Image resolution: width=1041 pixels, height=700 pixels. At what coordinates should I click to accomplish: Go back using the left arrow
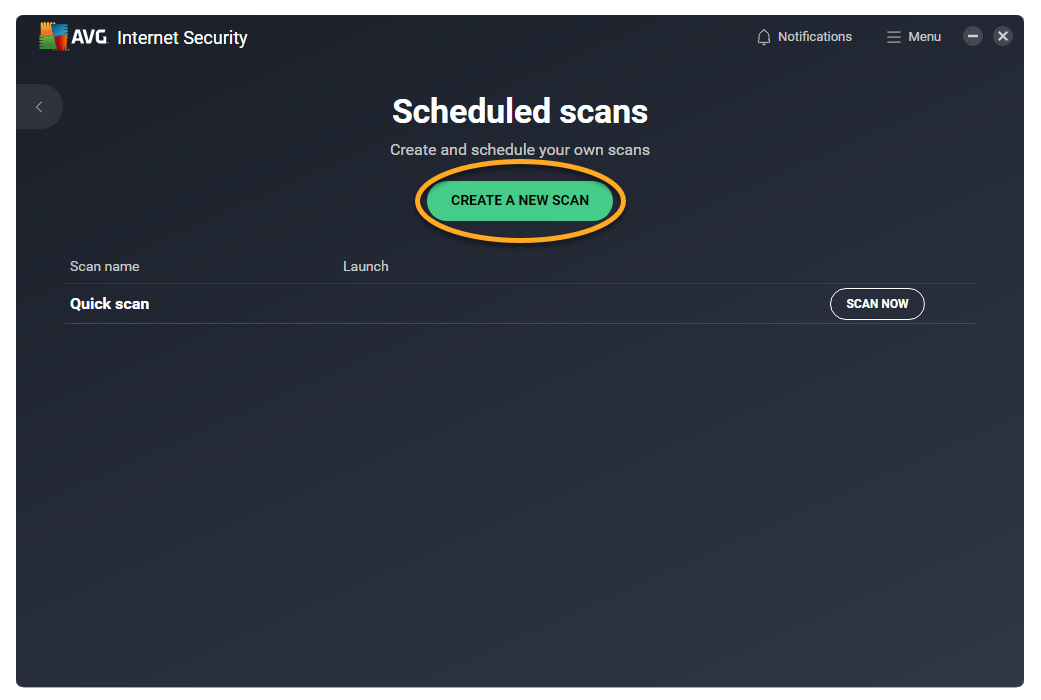click(39, 107)
